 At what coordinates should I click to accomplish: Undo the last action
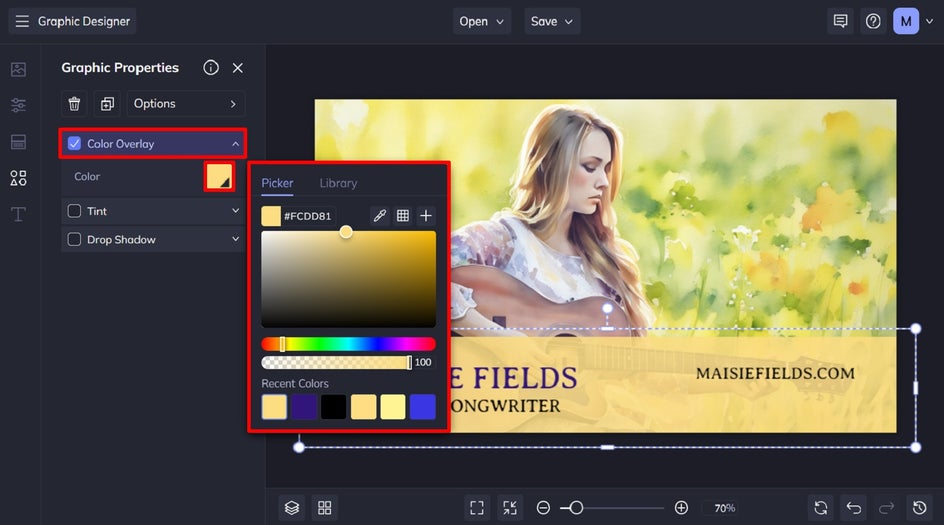point(854,508)
